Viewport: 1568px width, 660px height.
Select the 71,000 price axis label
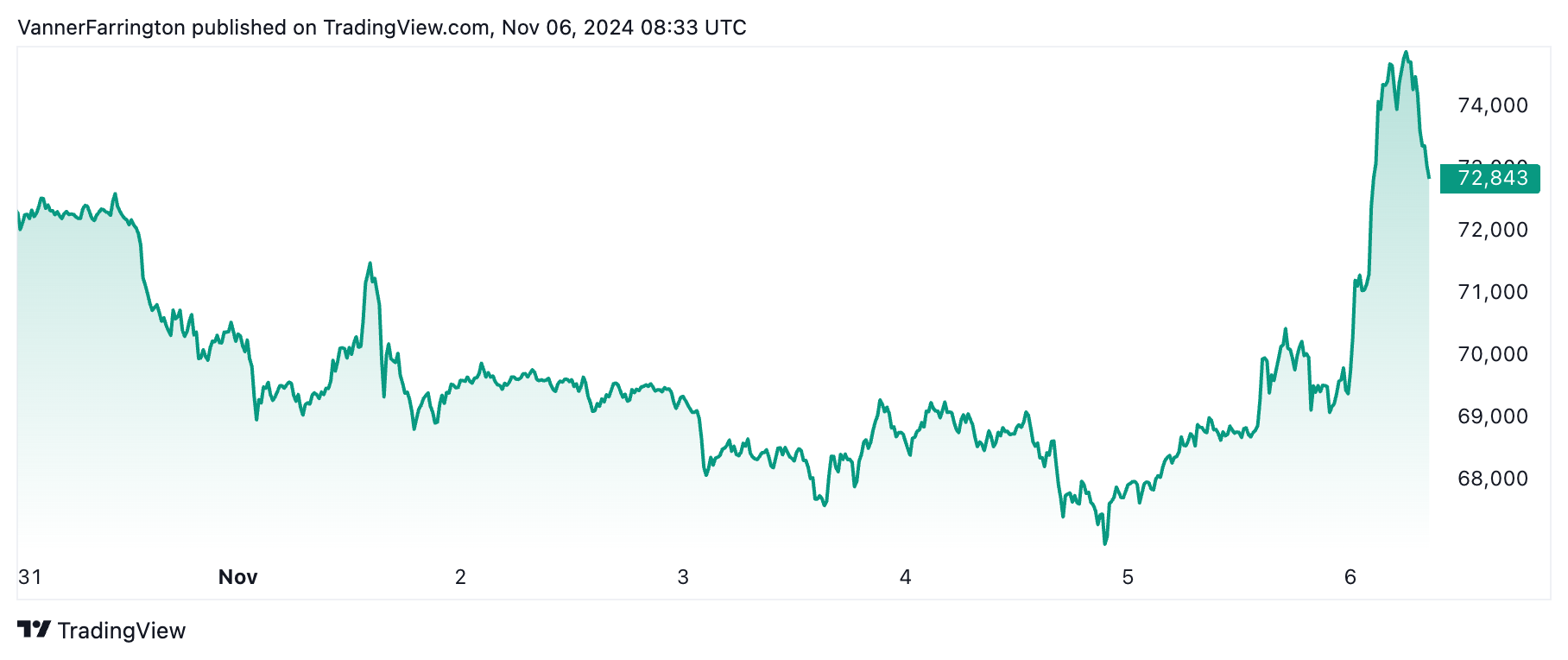[x=1493, y=292]
